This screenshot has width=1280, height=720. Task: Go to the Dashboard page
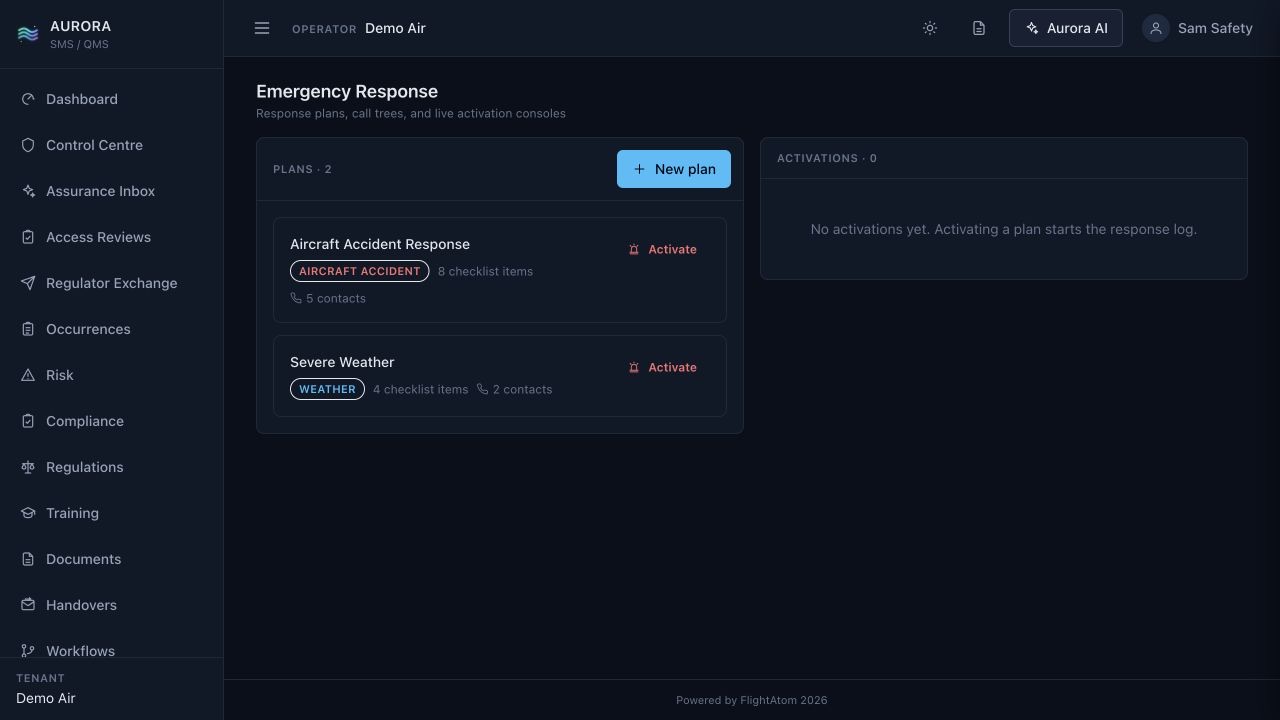(111, 99)
